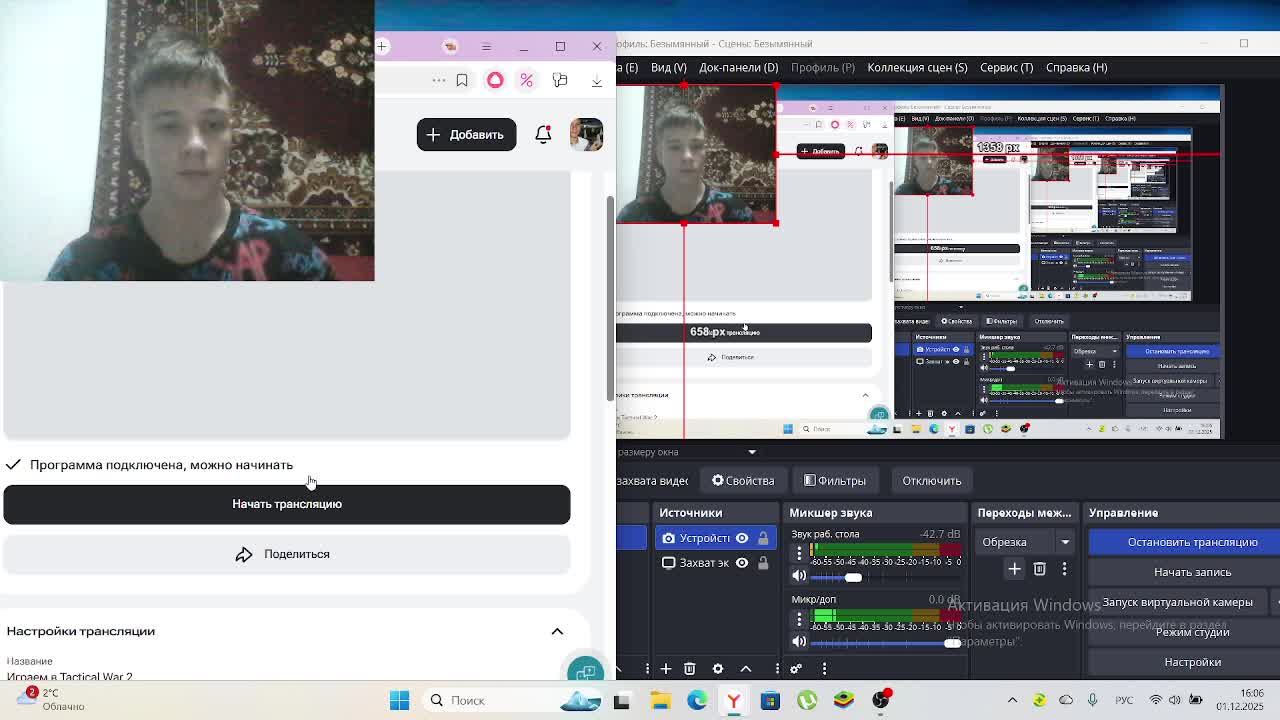Mute the Звук раб. стола channel

click(799, 576)
